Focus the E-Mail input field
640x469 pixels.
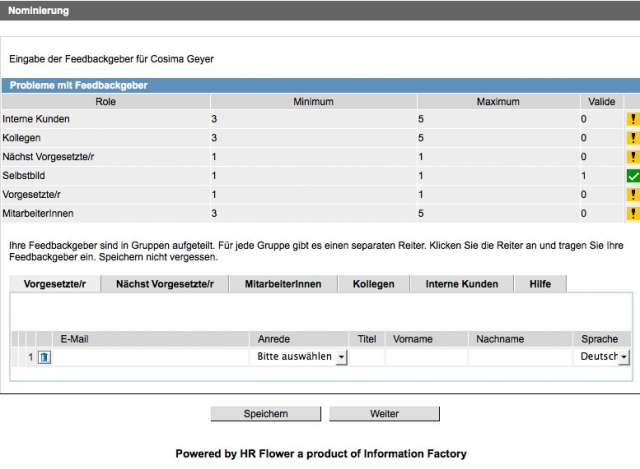[x=150, y=357]
